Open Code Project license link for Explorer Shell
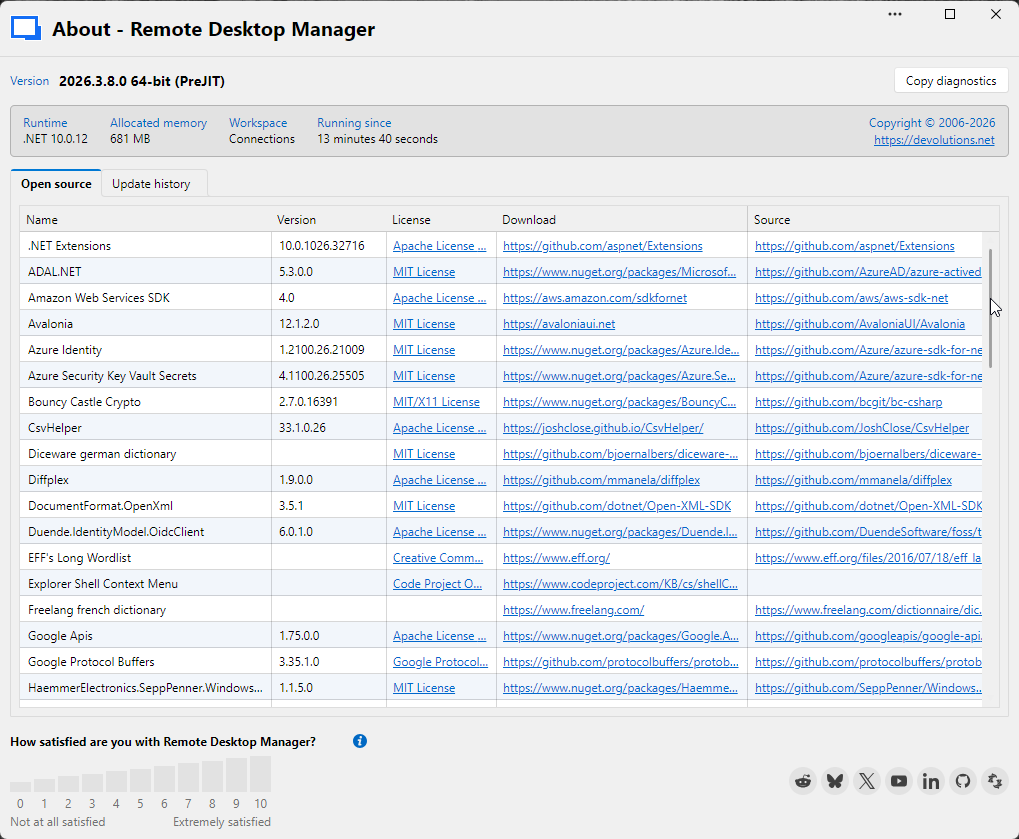 tap(437, 584)
